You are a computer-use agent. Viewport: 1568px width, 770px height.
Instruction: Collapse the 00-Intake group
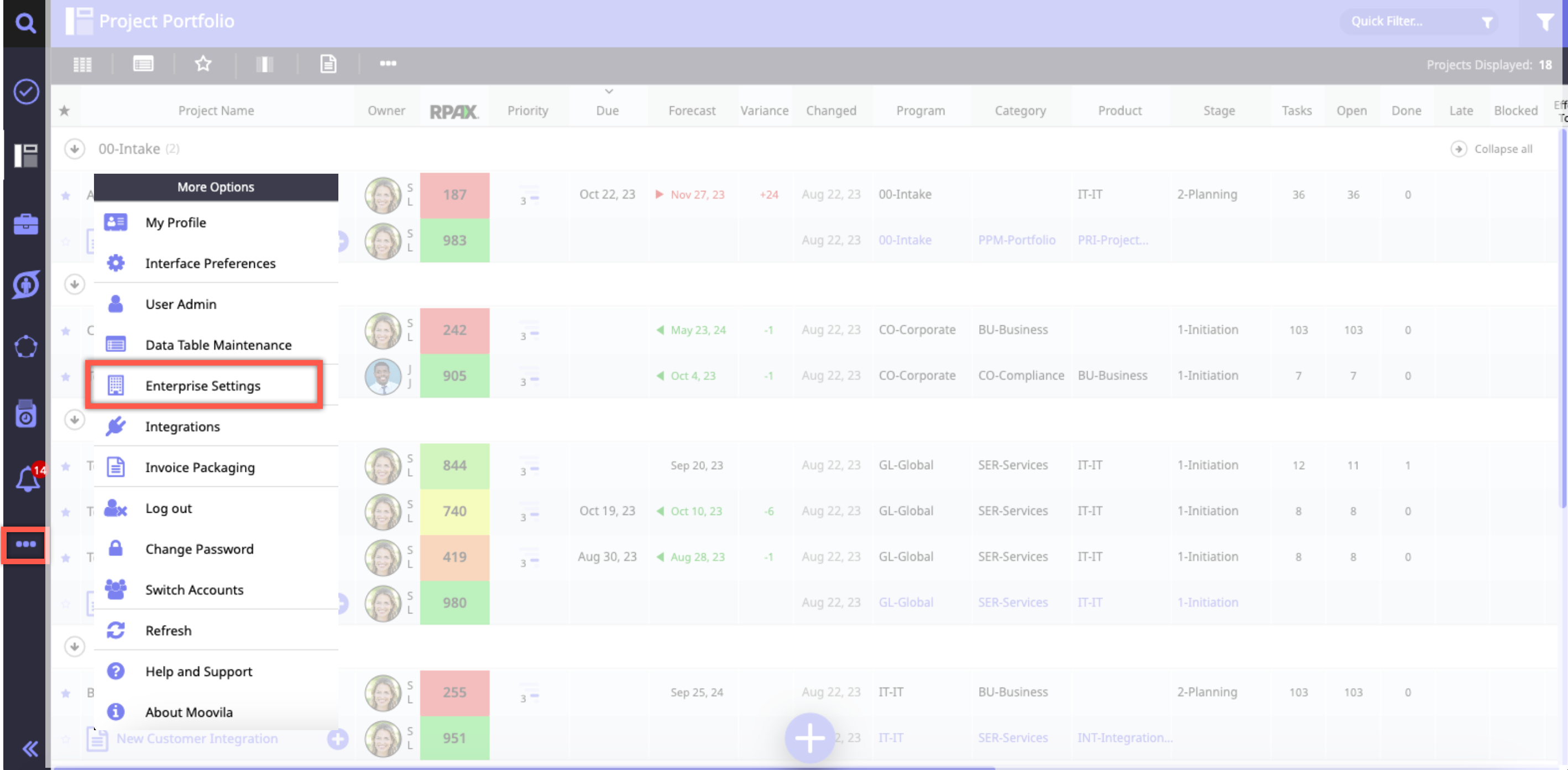74,149
